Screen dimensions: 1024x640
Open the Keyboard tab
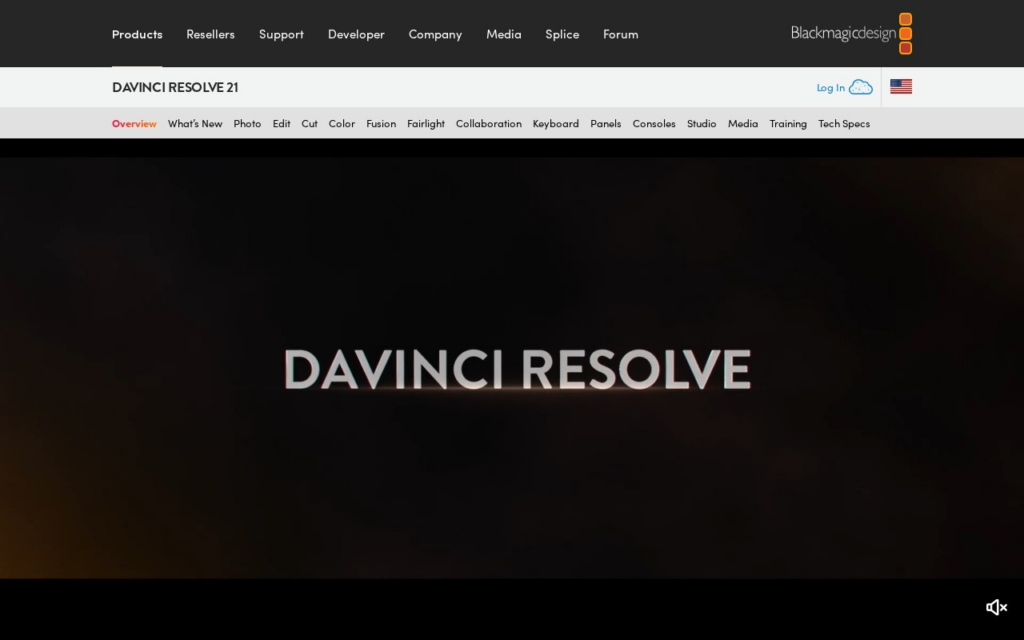(556, 123)
